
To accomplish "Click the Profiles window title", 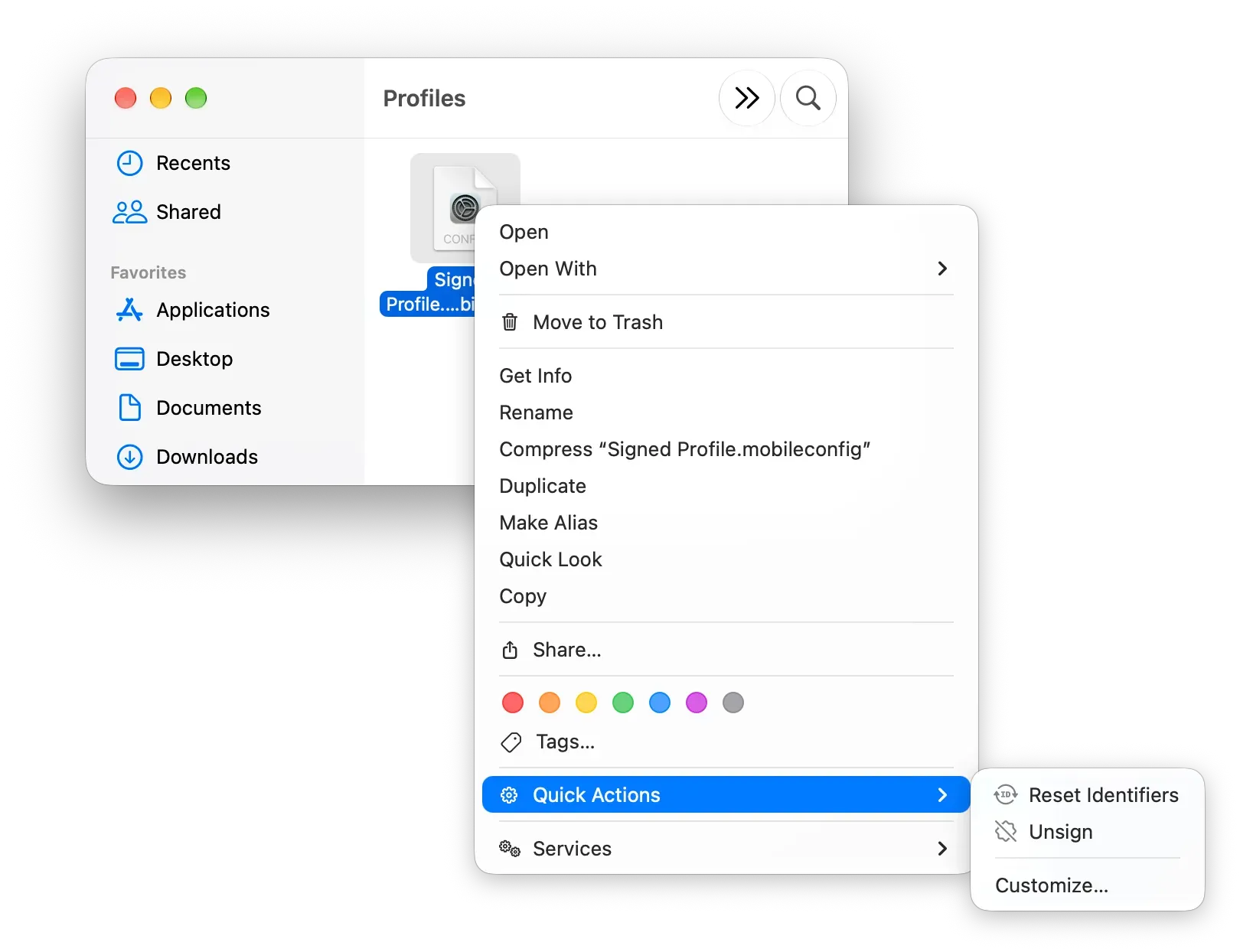I will (x=424, y=99).
